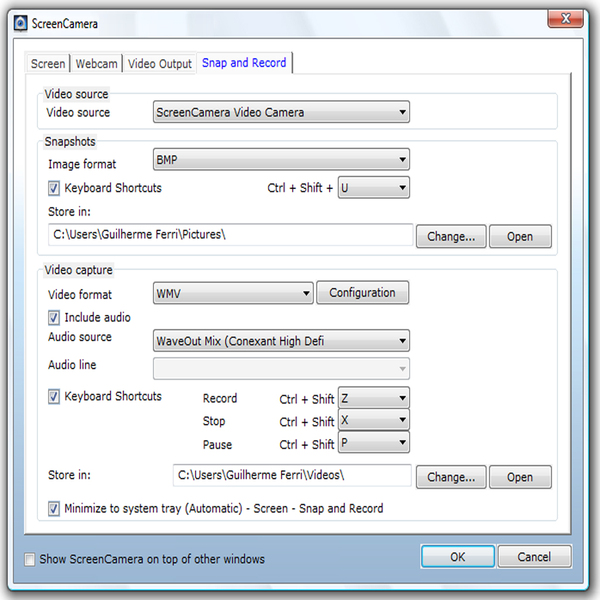Click the Image format label
The width and height of the screenshot is (600, 600).
[82, 164]
